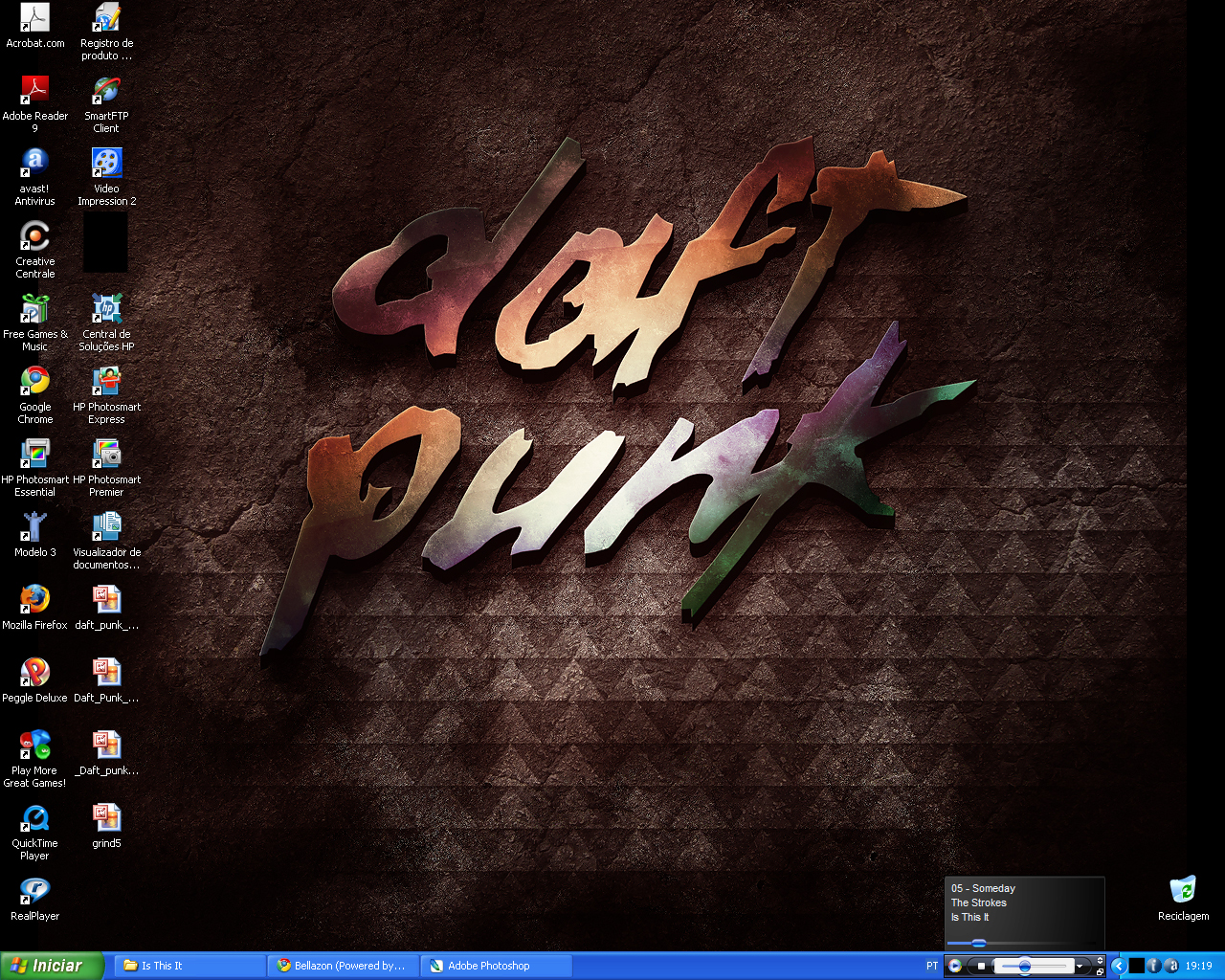Open the media player toolbar dropdown arrow
1225x980 pixels.
[1080, 967]
